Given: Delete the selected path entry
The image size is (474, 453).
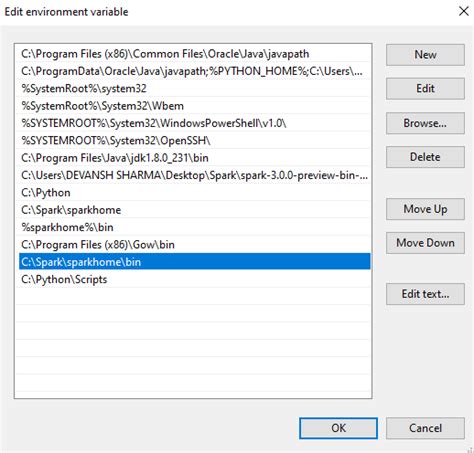Looking at the screenshot, I should coord(425,157).
